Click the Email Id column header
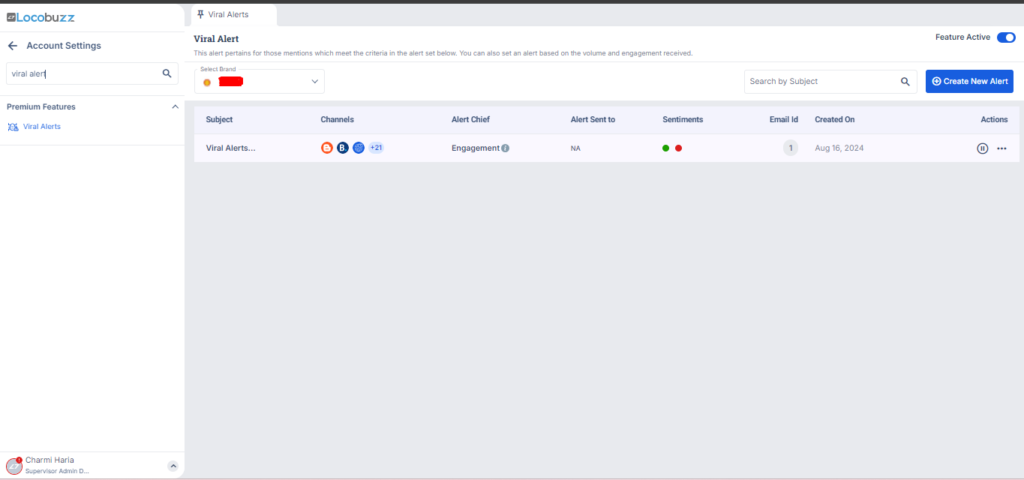The height and width of the screenshot is (480, 1024). coord(784,120)
